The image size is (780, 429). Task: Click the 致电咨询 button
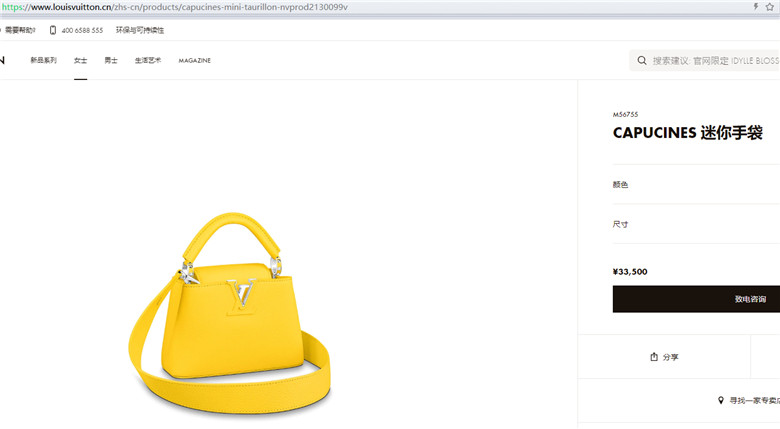tap(696, 299)
